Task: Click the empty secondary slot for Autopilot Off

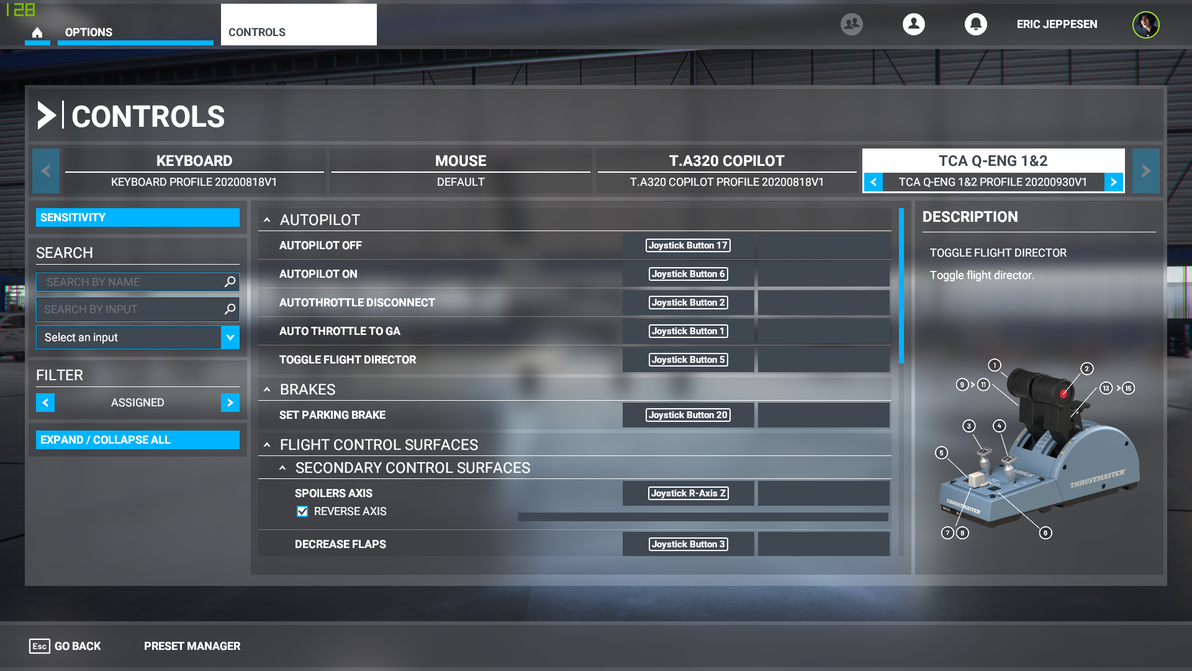Action: tap(823, 245)
